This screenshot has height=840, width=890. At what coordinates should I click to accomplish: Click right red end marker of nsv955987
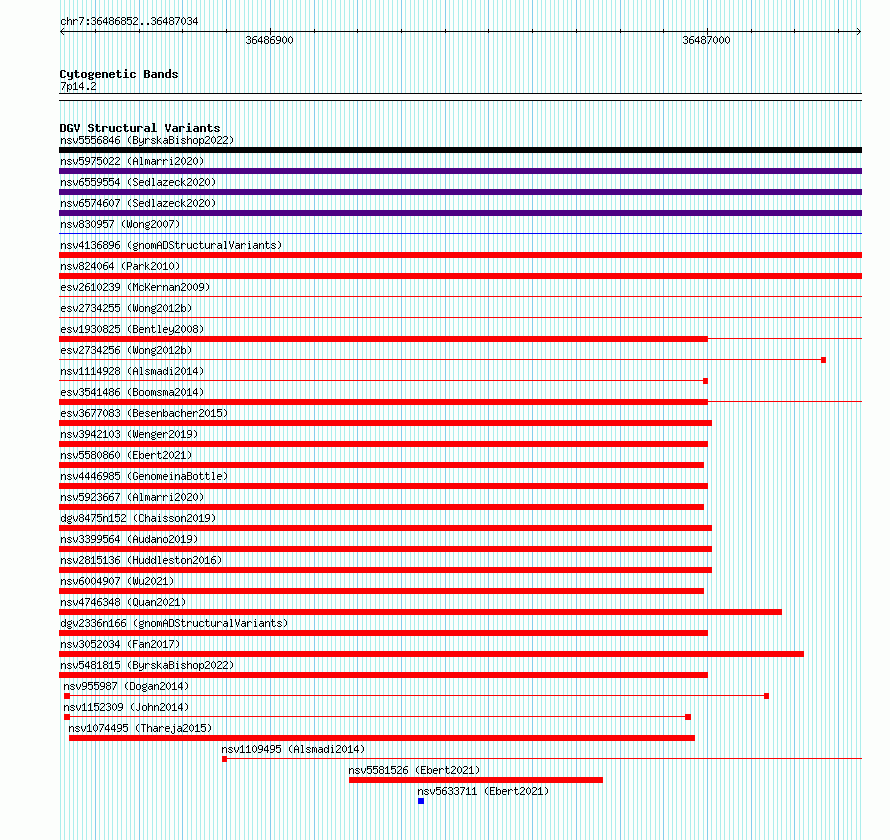[x=766, y=696]
